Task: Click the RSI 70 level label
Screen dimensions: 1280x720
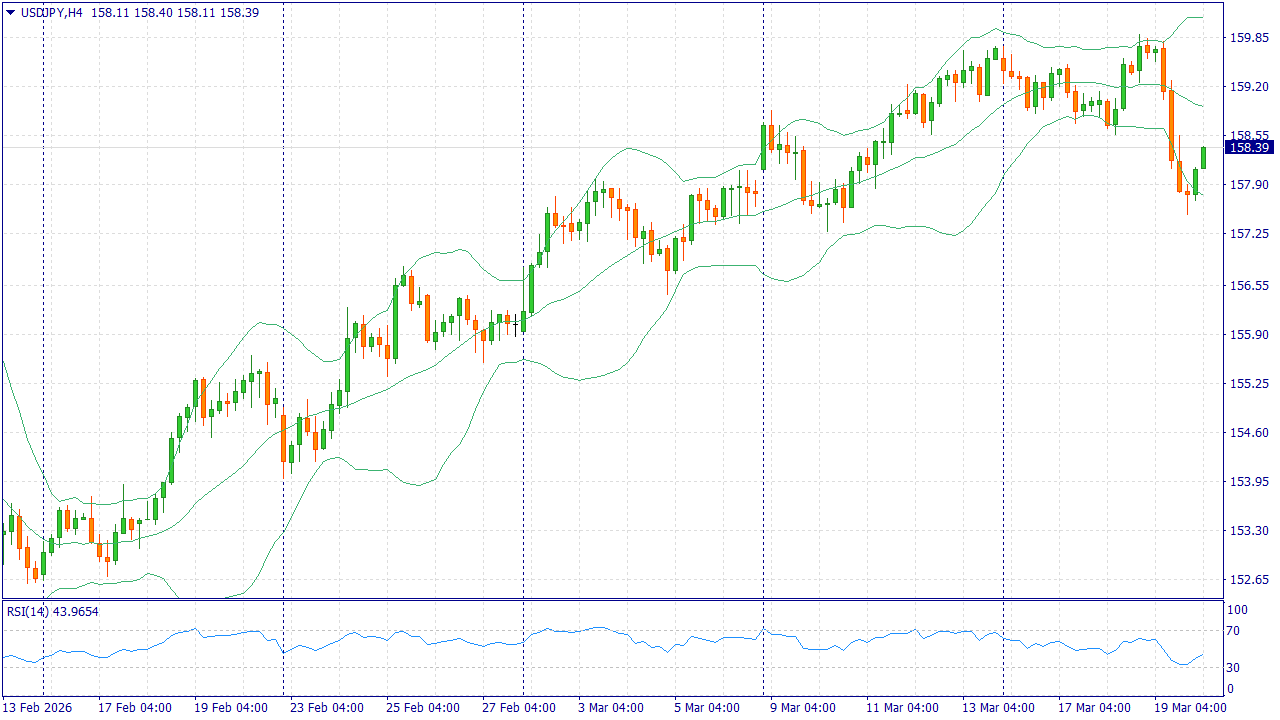Action: [x=1234, y=631]
